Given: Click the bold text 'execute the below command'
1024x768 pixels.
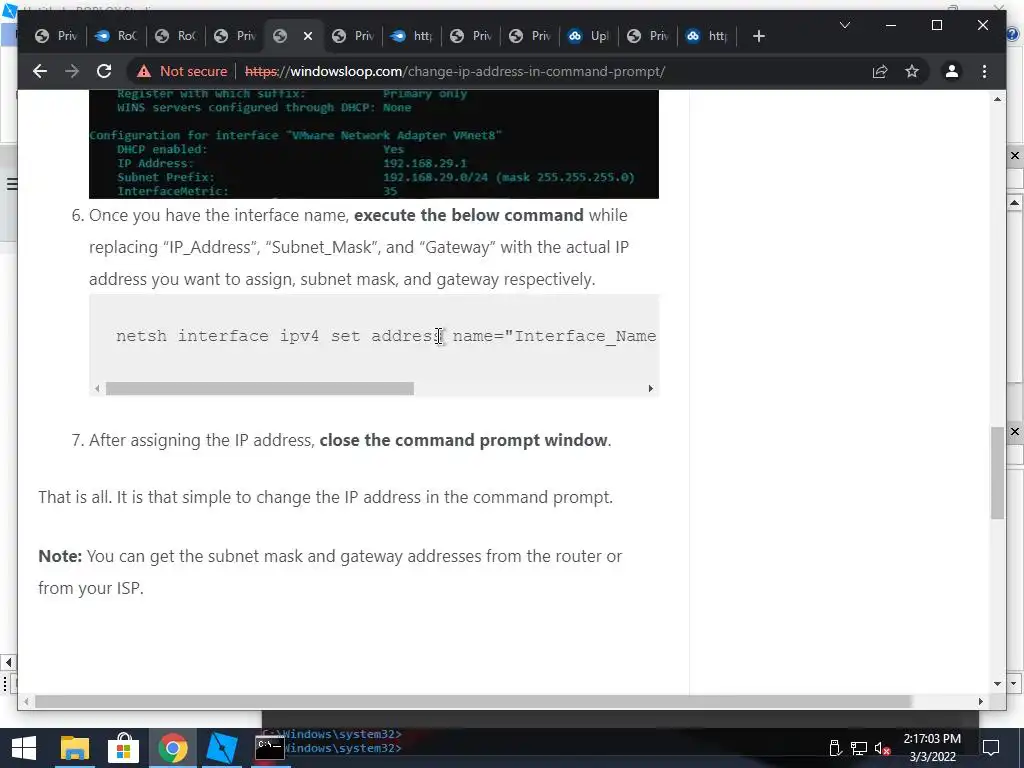Looking at the screenshot, I should 468,216.
